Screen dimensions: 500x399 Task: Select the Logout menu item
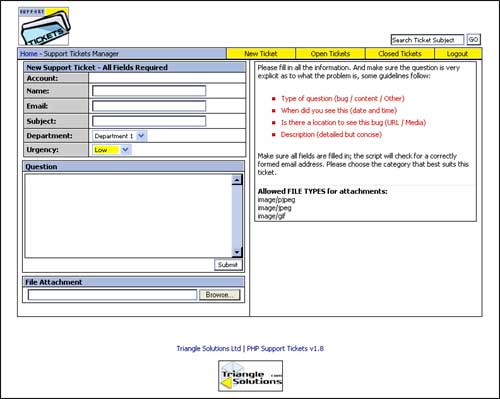tap(458, 54)
